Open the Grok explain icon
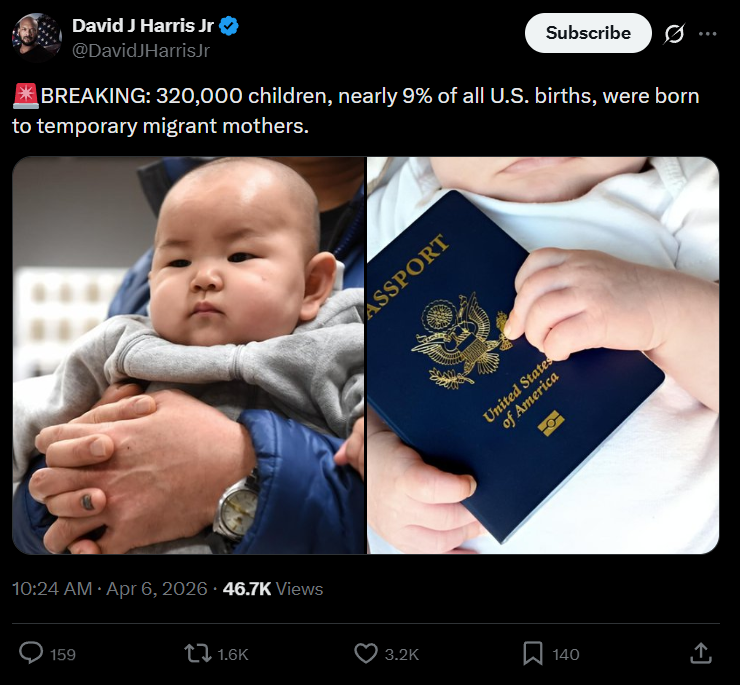Image resolution: width=740 pixels, height=685 pixels. point(674,34)
